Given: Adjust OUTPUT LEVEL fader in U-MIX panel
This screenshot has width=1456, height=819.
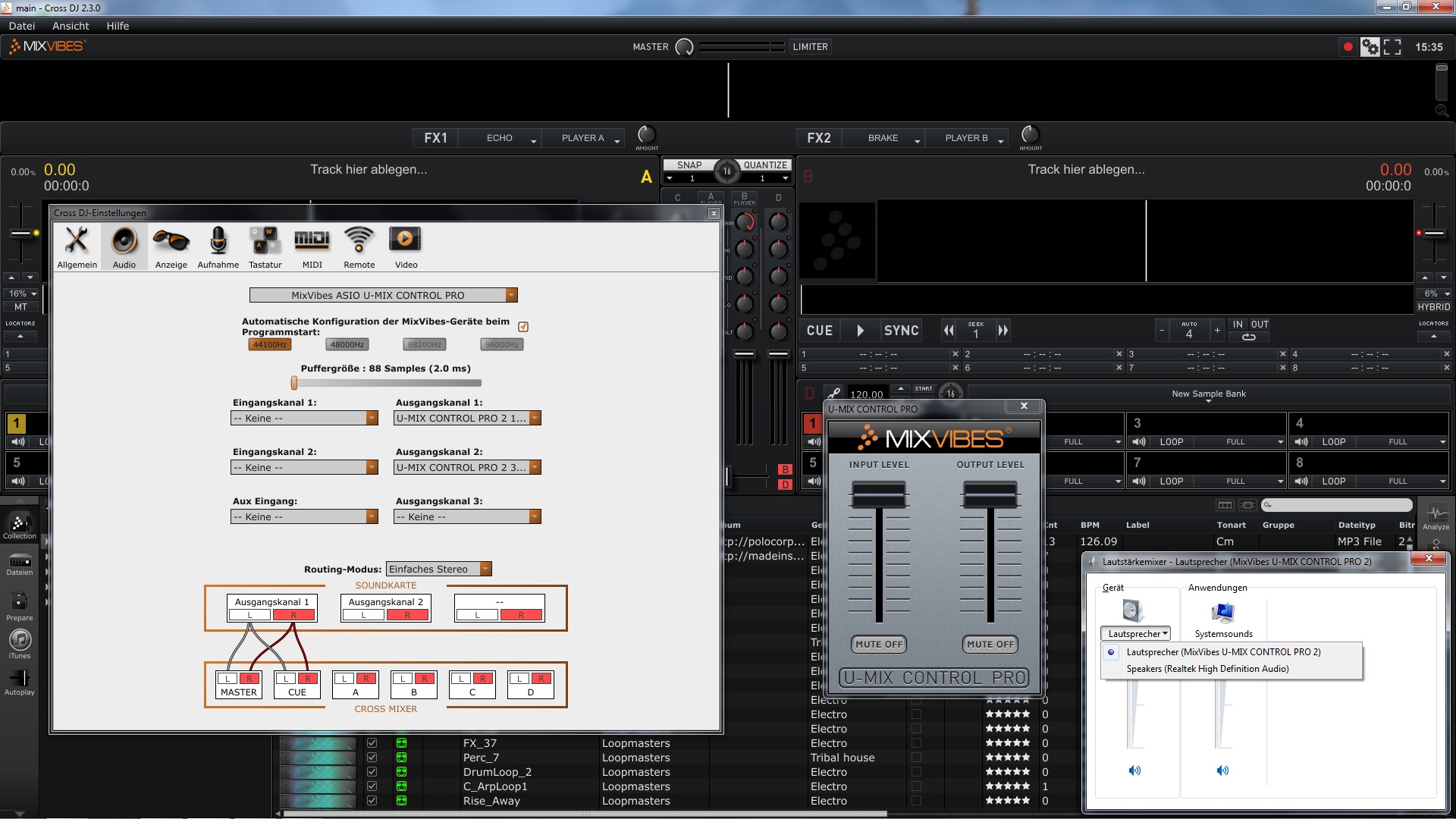Looking at the screenshot, I should click(x=990, y=494).
